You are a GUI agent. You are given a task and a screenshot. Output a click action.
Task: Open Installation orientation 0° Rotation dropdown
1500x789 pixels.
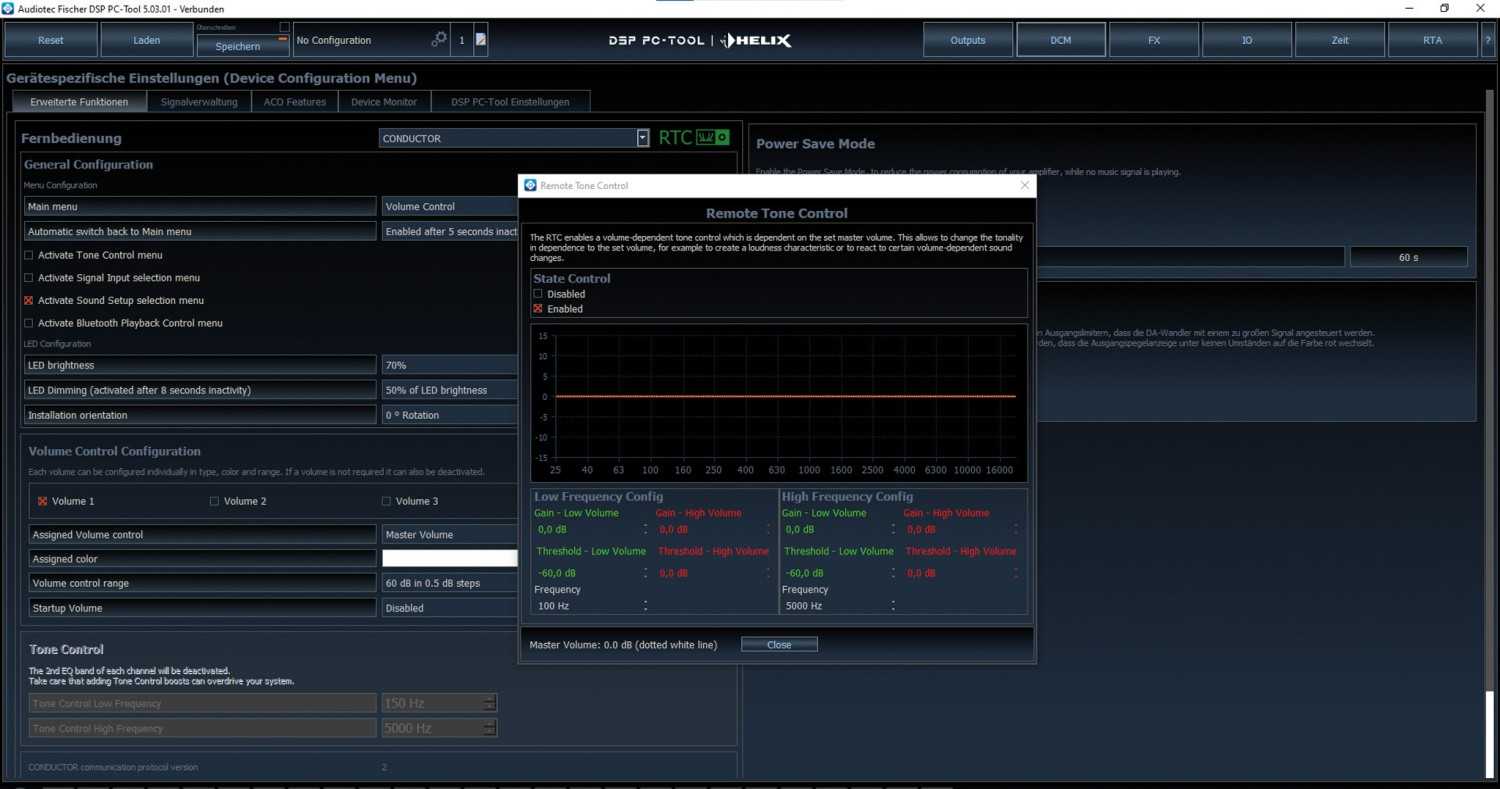(x=450, y=415)
